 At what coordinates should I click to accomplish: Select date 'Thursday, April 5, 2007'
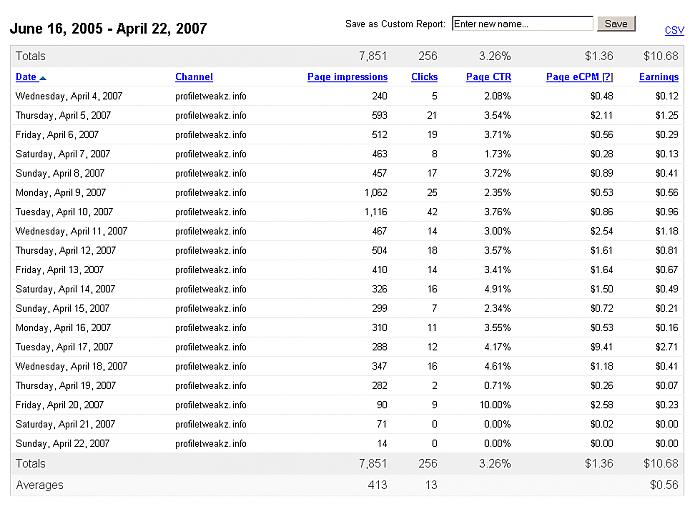tap(63, 115)
